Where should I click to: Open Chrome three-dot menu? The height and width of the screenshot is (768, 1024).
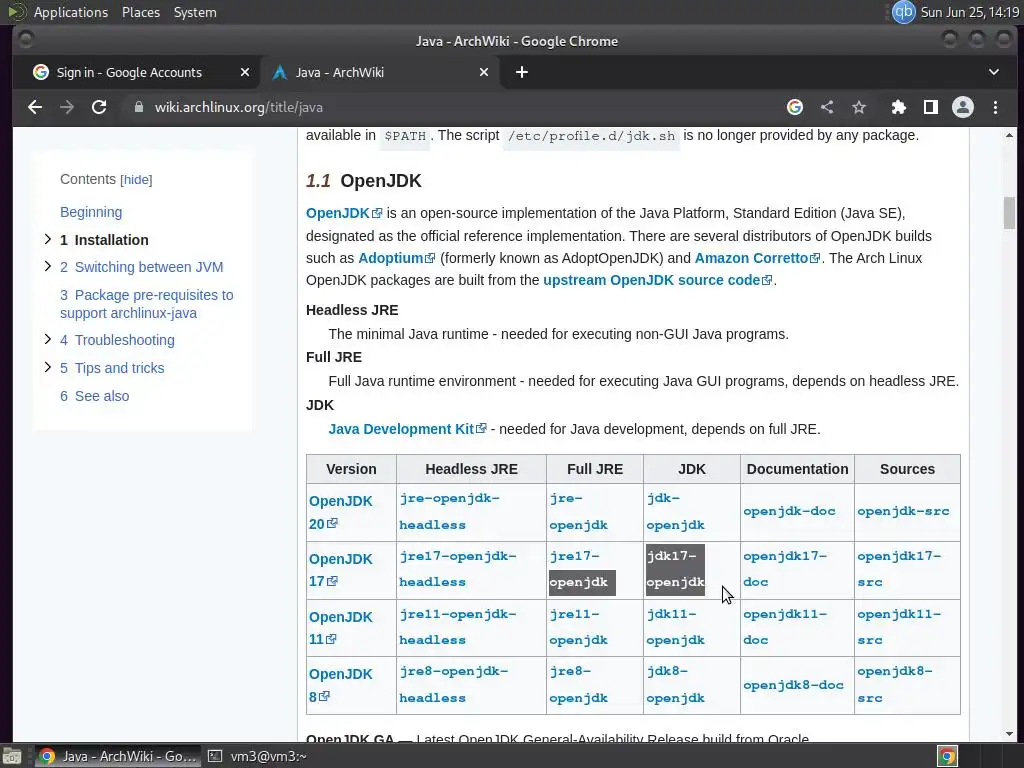coord(995,107)
